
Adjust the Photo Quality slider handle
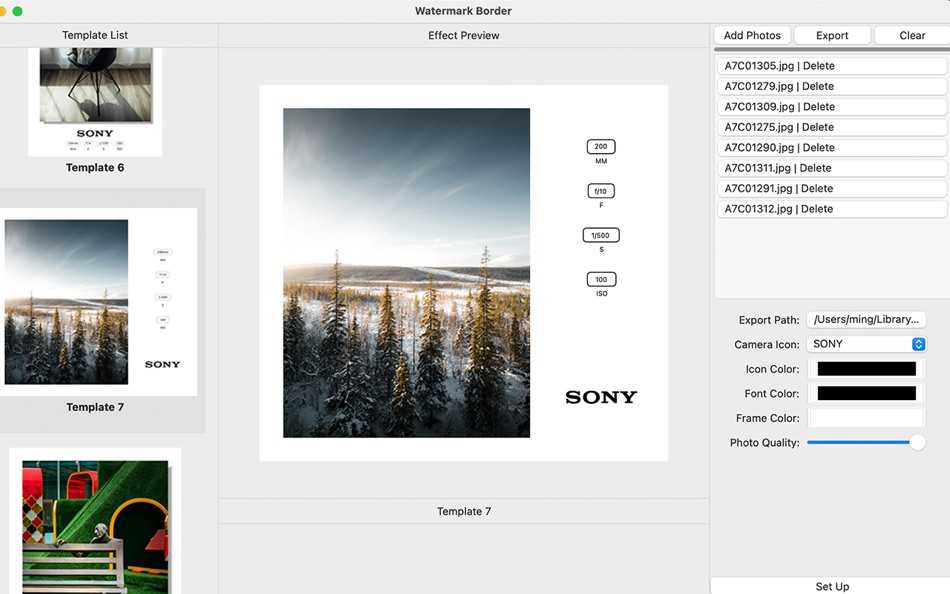pos(917,442)
